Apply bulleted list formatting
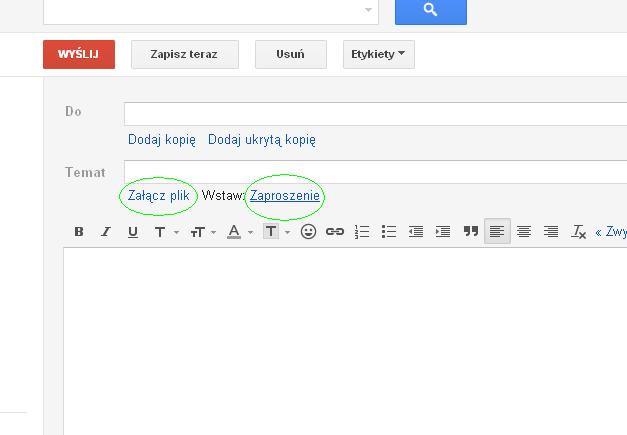This screenshot has height=435, width=627. [389, 231]
